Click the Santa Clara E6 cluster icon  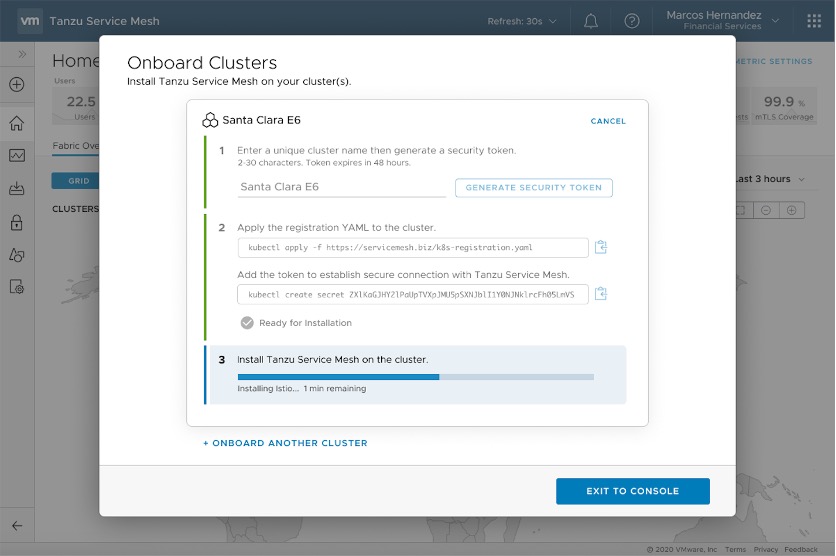(210, 120)
